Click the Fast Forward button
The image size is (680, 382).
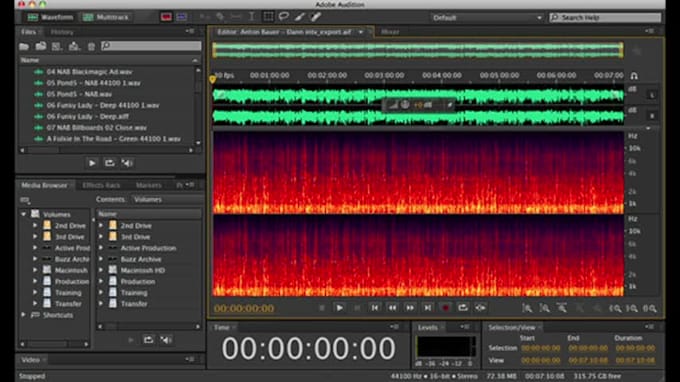[410, 308]
